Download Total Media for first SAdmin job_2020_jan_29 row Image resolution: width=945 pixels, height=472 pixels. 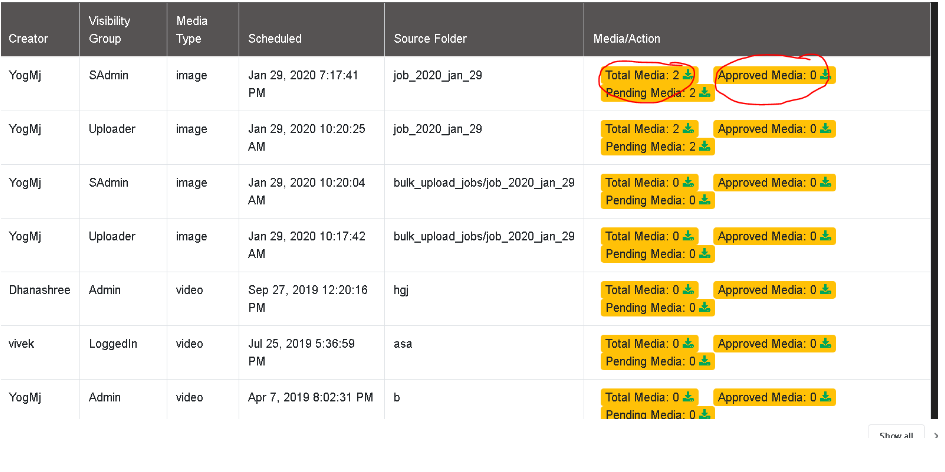(x=688, y=75)
